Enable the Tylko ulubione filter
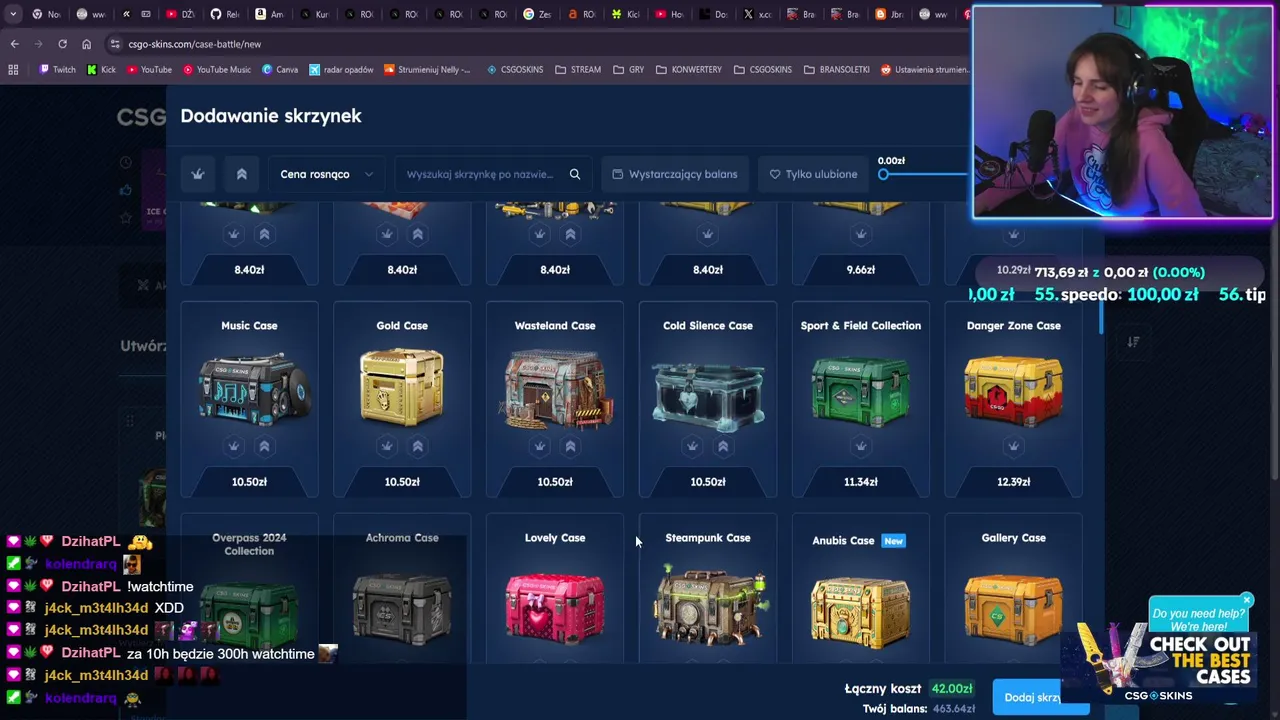This screenshot has width=1280, height=720. pyautogui.click(x=813, y=174)
